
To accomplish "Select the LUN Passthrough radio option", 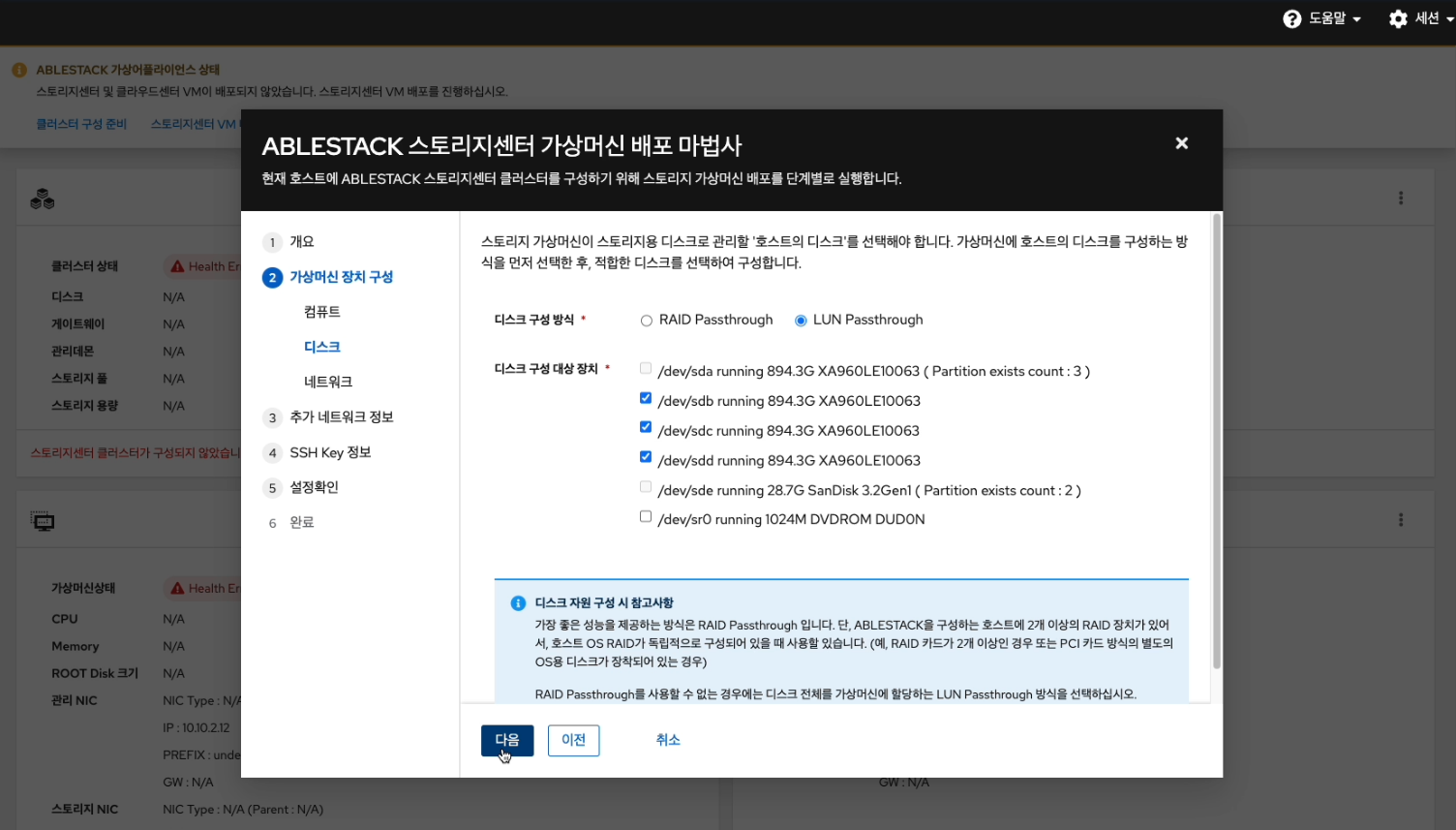I will (801, 321).
